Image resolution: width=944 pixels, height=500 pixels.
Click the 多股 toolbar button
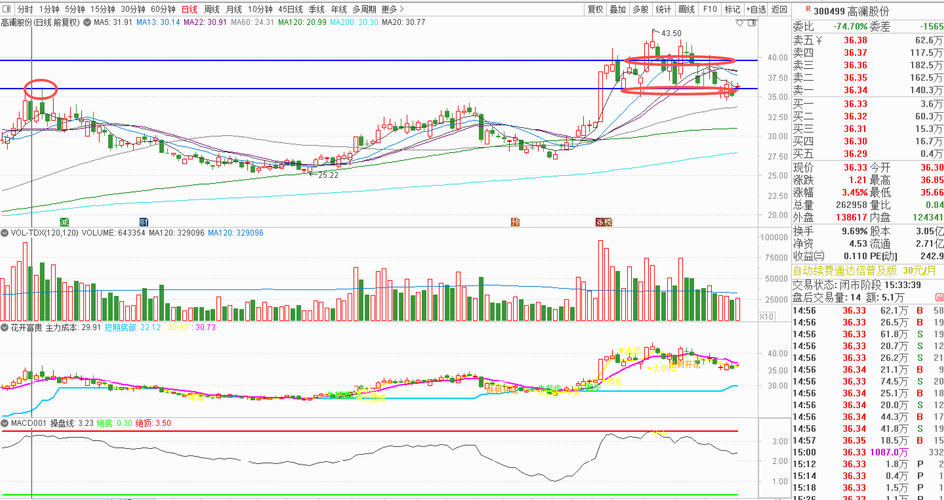tap(641, 9)
